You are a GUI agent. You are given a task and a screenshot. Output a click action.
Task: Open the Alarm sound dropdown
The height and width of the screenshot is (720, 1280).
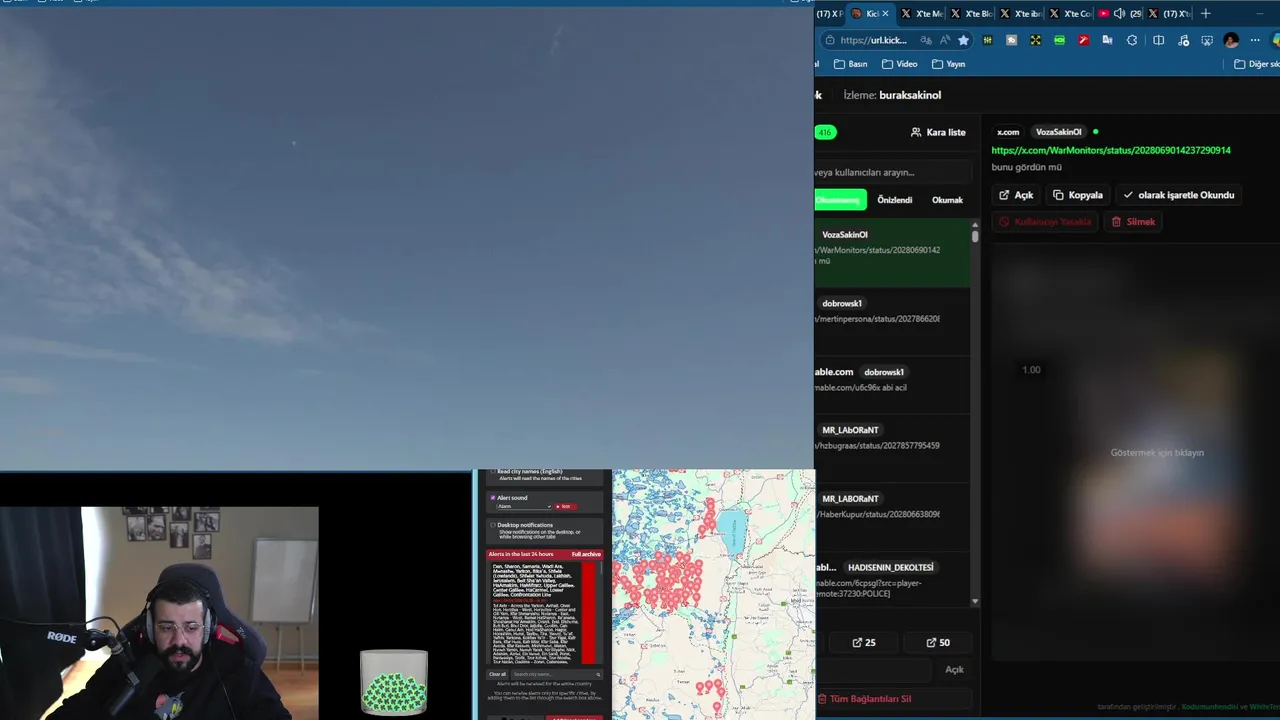coord(524,507)
